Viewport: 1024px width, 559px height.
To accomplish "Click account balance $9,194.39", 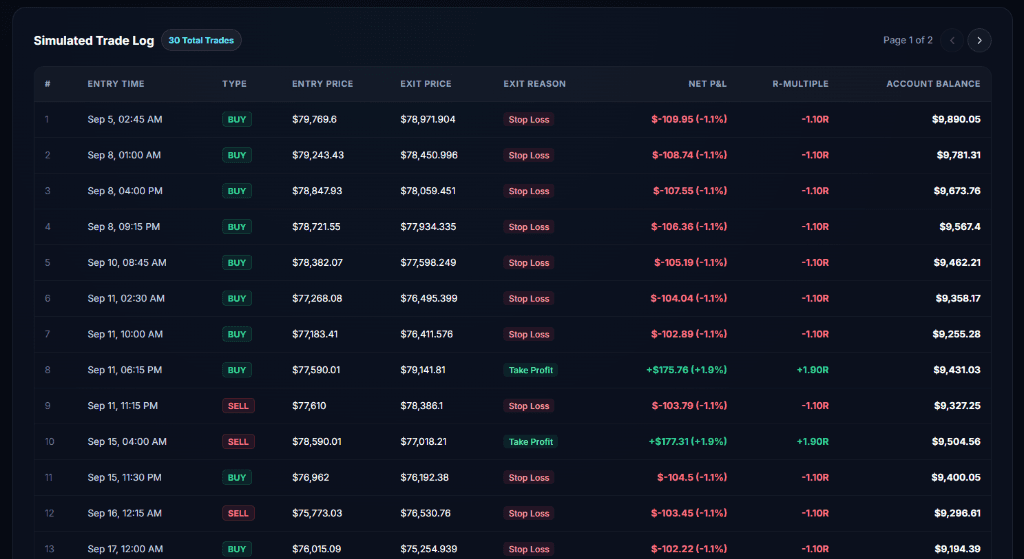I will [x=957, y=549].
